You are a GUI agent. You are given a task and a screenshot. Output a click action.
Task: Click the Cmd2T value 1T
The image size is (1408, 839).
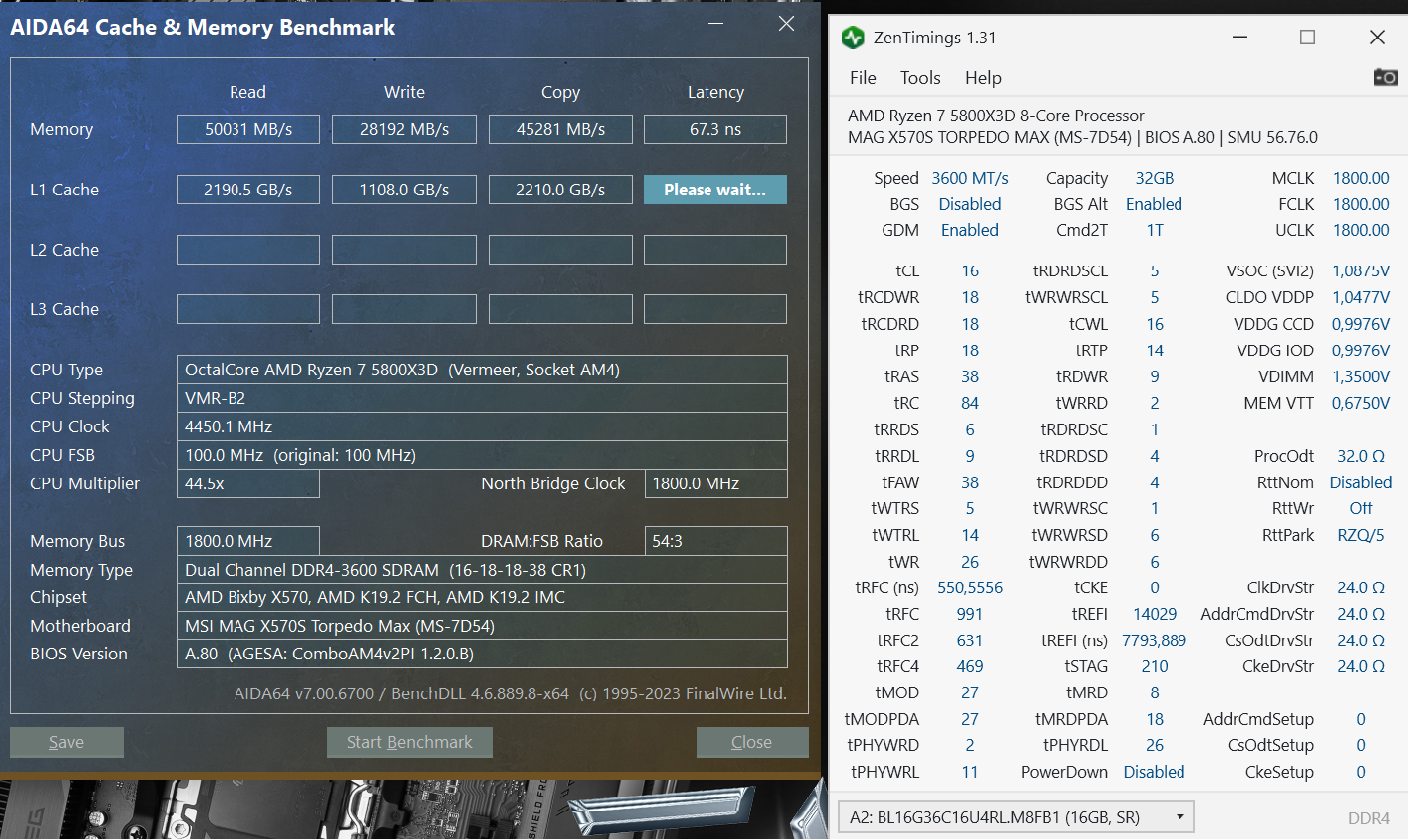(x=1155, y=230)
